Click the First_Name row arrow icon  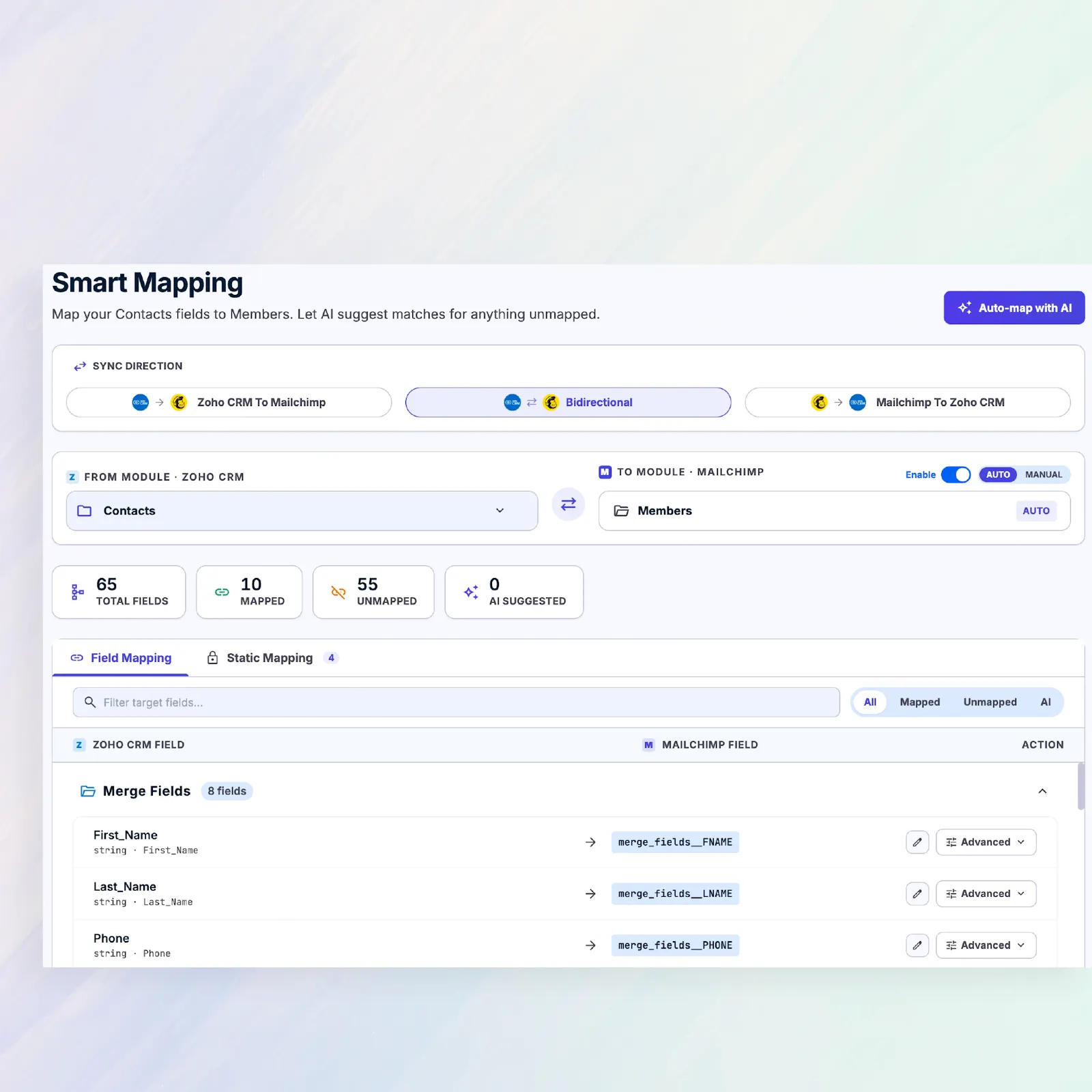pyautogui.click(x=590, y=842)
